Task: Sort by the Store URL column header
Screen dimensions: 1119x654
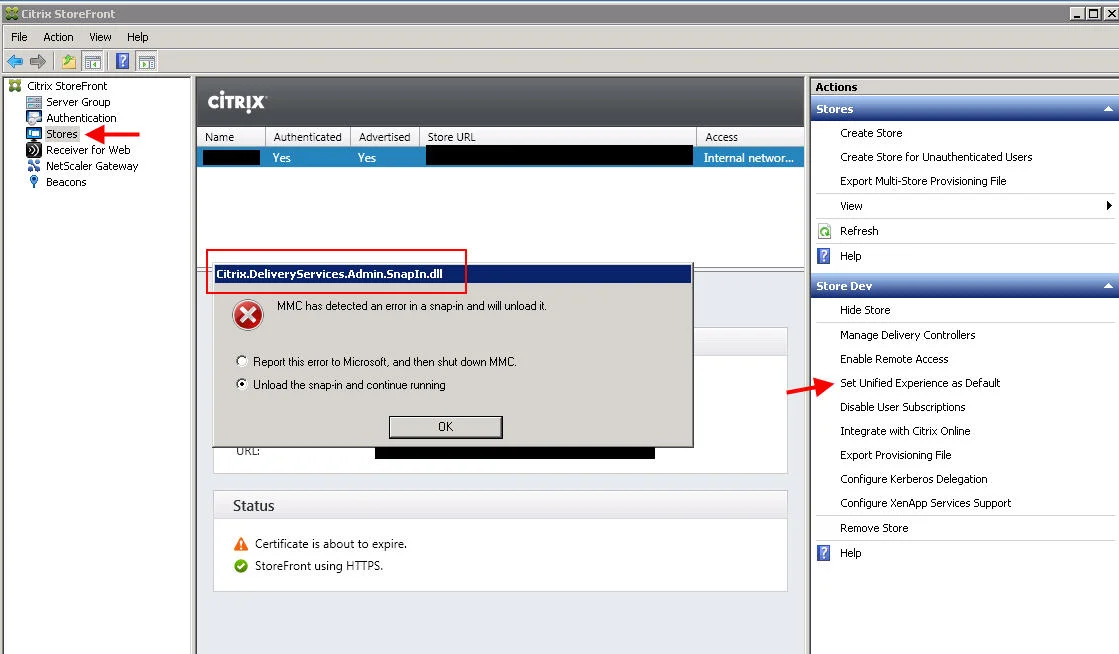Action: coord(557,137)
